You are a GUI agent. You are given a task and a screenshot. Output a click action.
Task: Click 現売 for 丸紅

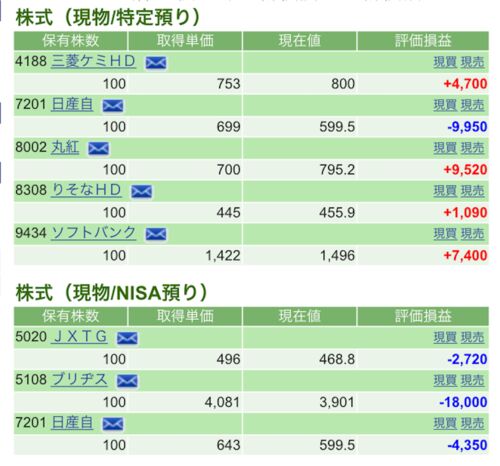pyautogui.click(x=472, y=148)
